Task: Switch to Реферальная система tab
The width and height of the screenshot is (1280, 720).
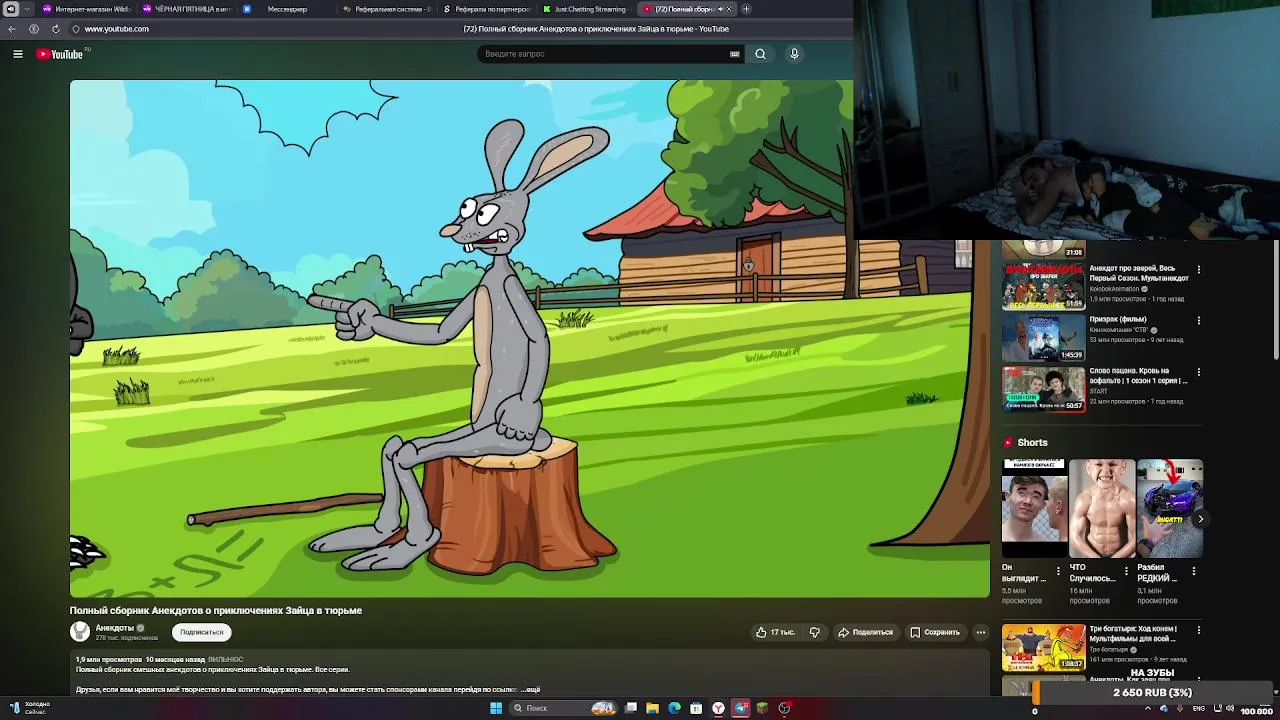Action: [x=386, y=9]
